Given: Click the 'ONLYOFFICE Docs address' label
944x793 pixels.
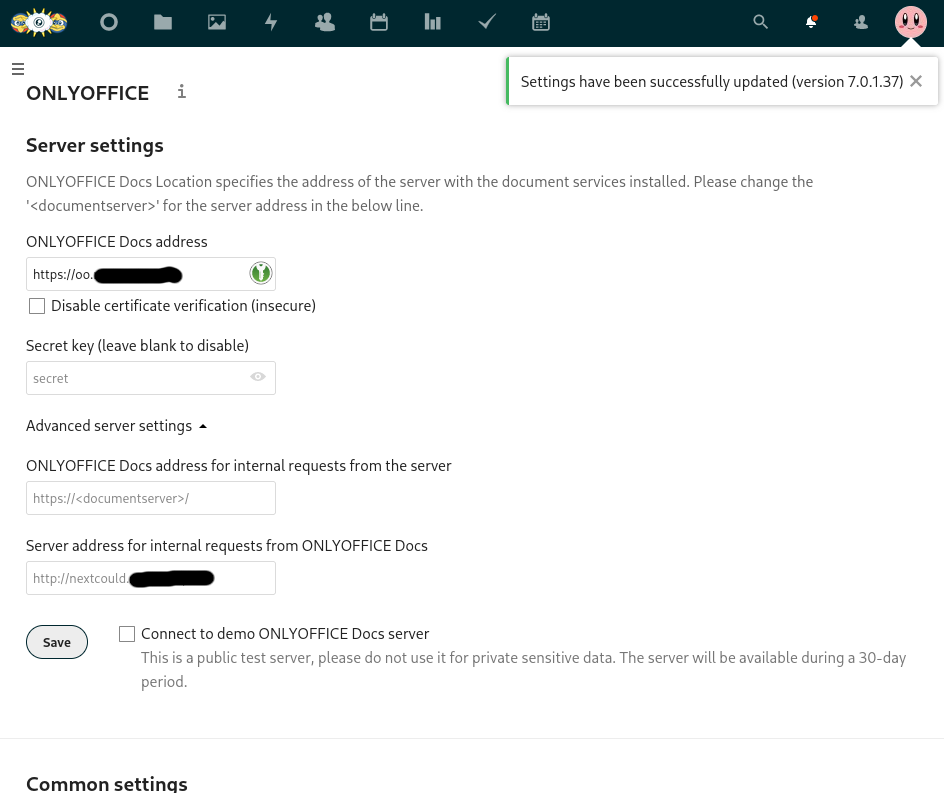Looking at the screenshot, I should (117, 241).
